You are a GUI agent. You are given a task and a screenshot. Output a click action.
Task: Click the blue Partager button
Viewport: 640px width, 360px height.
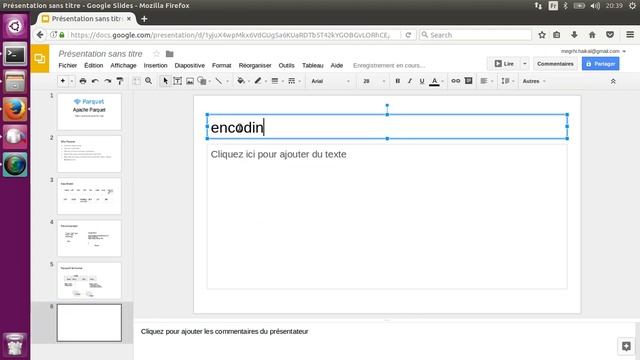pyautogui.click(x=600, y=64)
